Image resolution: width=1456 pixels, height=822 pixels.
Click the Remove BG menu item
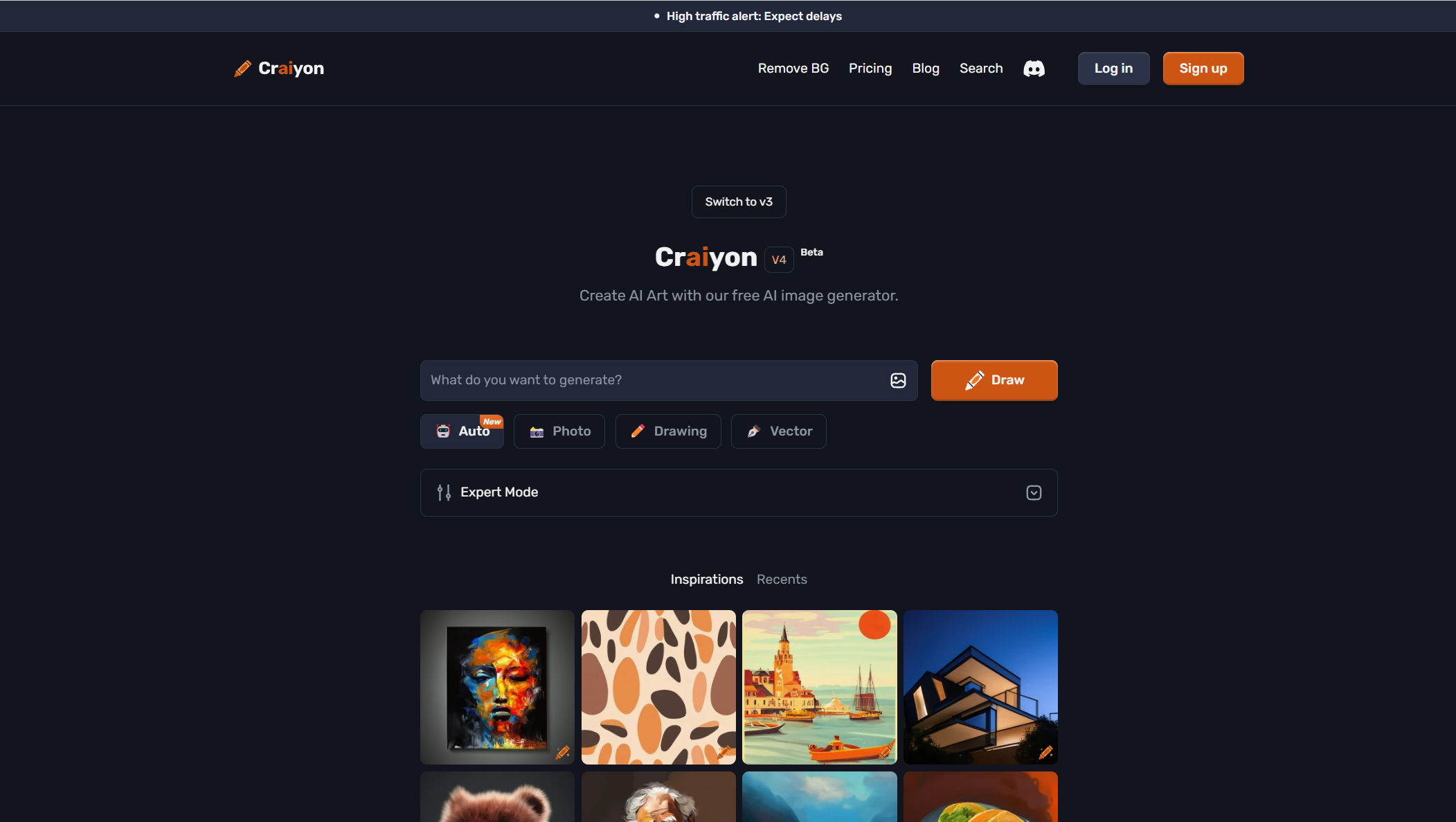(793, 68)
